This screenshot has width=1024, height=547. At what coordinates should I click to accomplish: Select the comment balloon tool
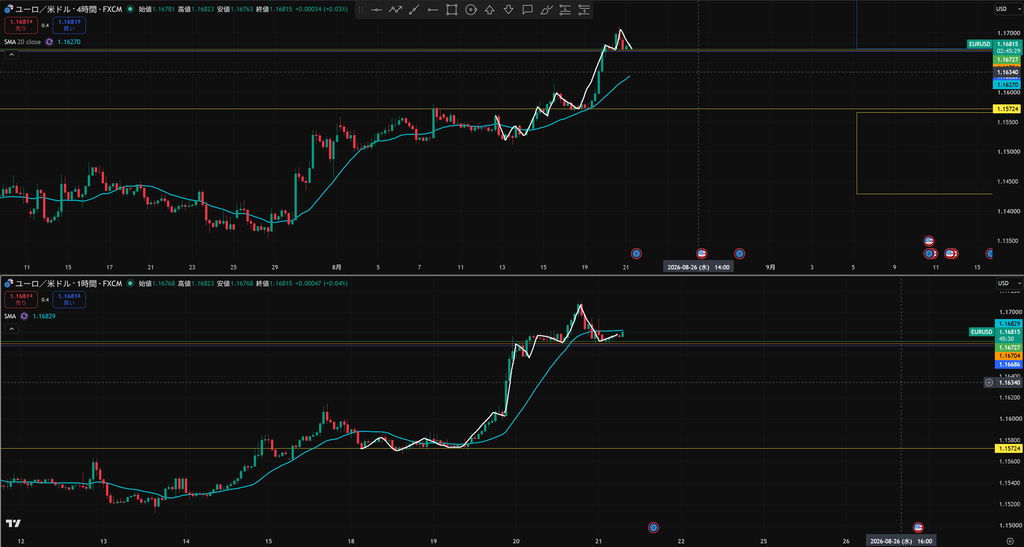point(527,10)
